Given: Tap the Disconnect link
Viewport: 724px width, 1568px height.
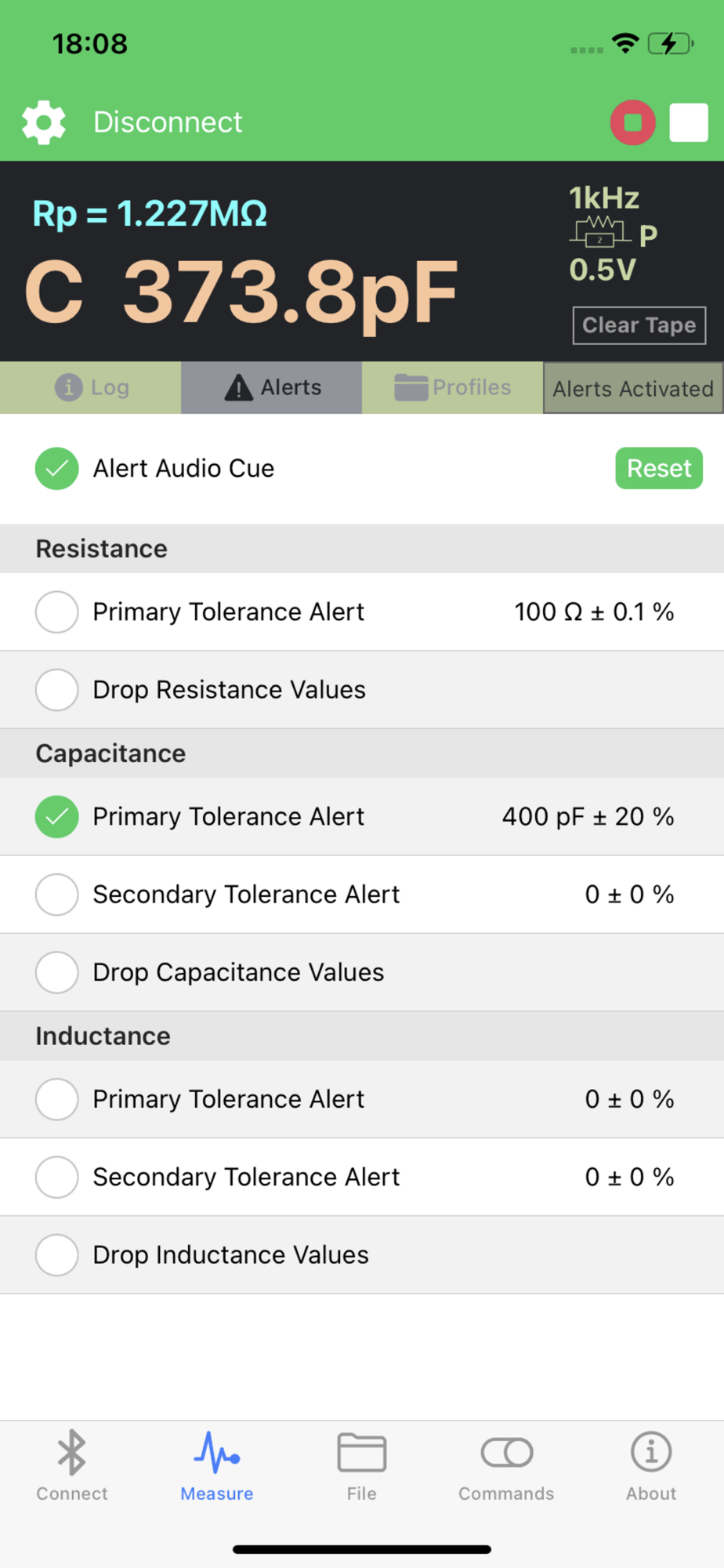Looking at the screenshot, I should pyautogui.click(x=168, y=122).
